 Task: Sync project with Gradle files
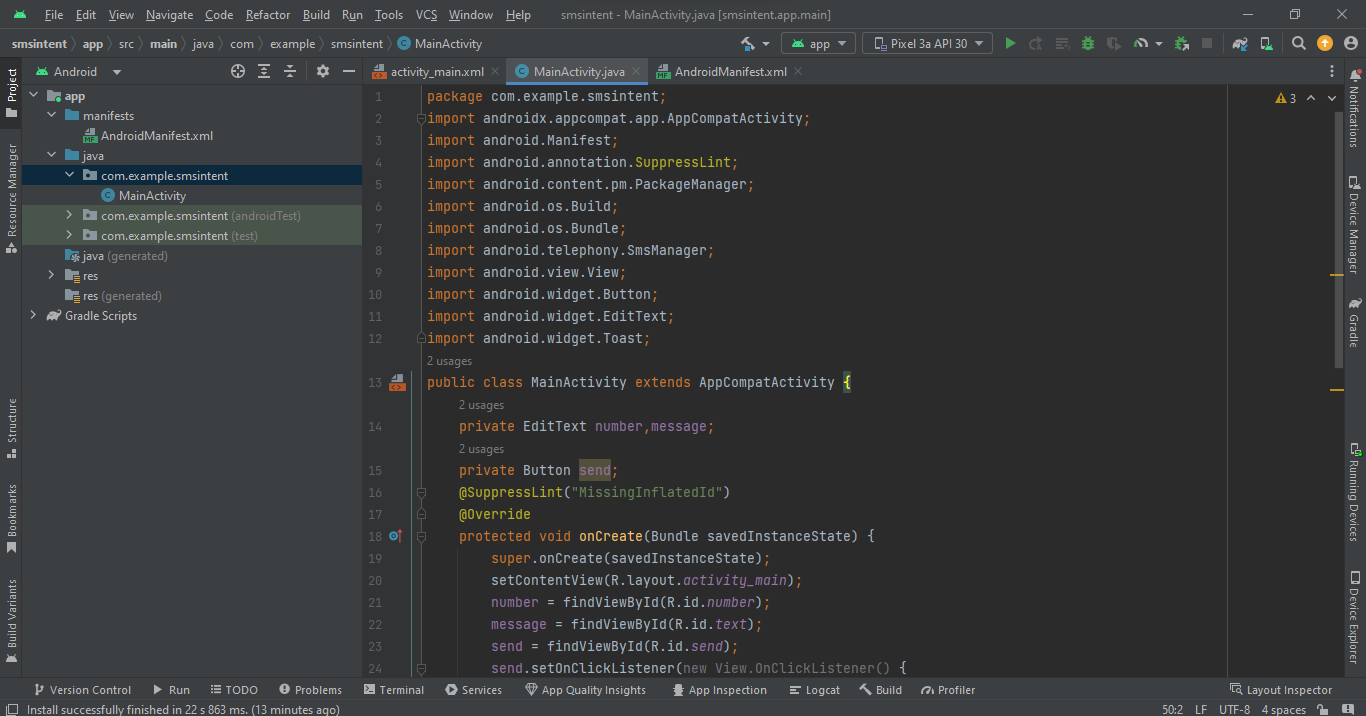(x=1241, y=44)
